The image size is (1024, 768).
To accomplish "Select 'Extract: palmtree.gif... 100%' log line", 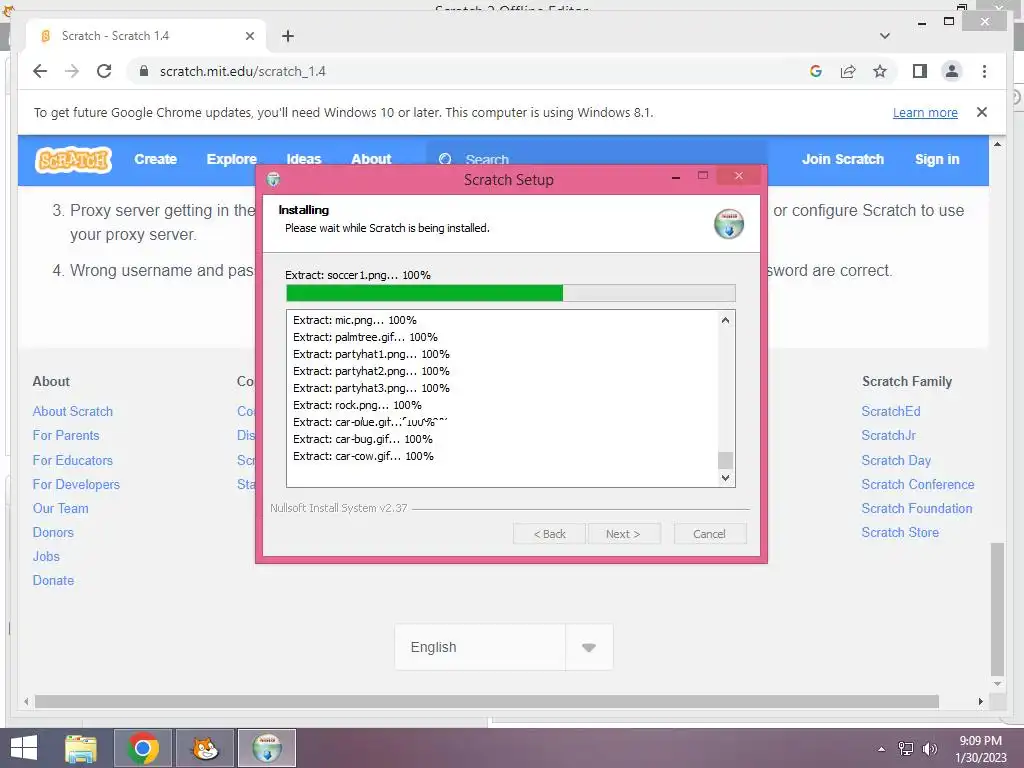I will click(x=365, y=337).
